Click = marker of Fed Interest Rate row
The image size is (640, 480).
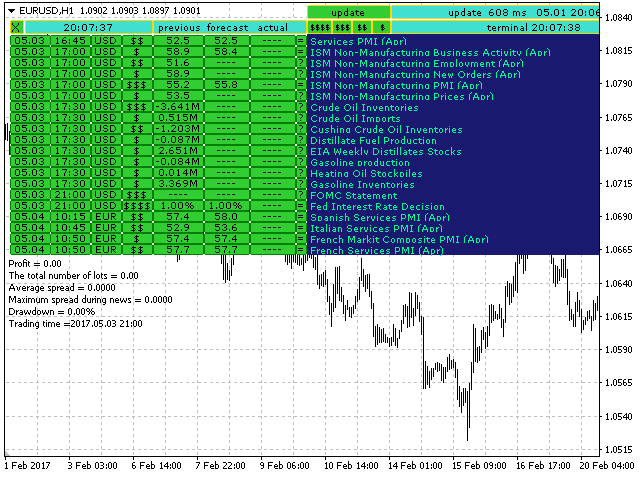pos(301,206)
